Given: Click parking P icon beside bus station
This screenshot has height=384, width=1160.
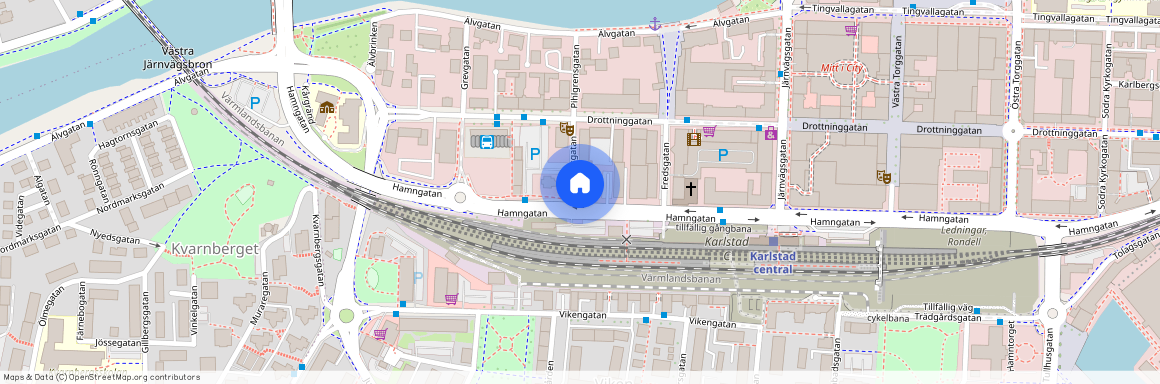Looking at the screenshot, I should (x=535, y=155).
